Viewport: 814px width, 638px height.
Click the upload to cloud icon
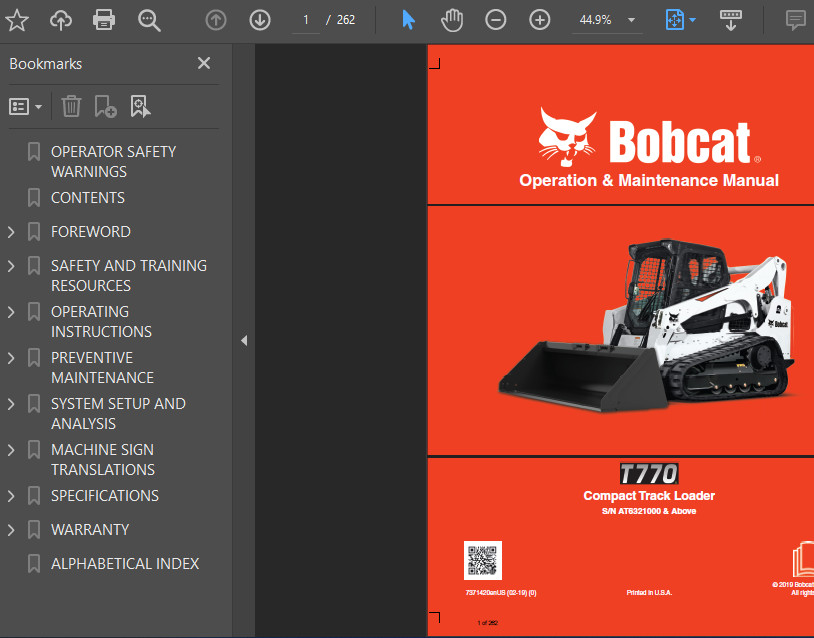click(61, 20)
